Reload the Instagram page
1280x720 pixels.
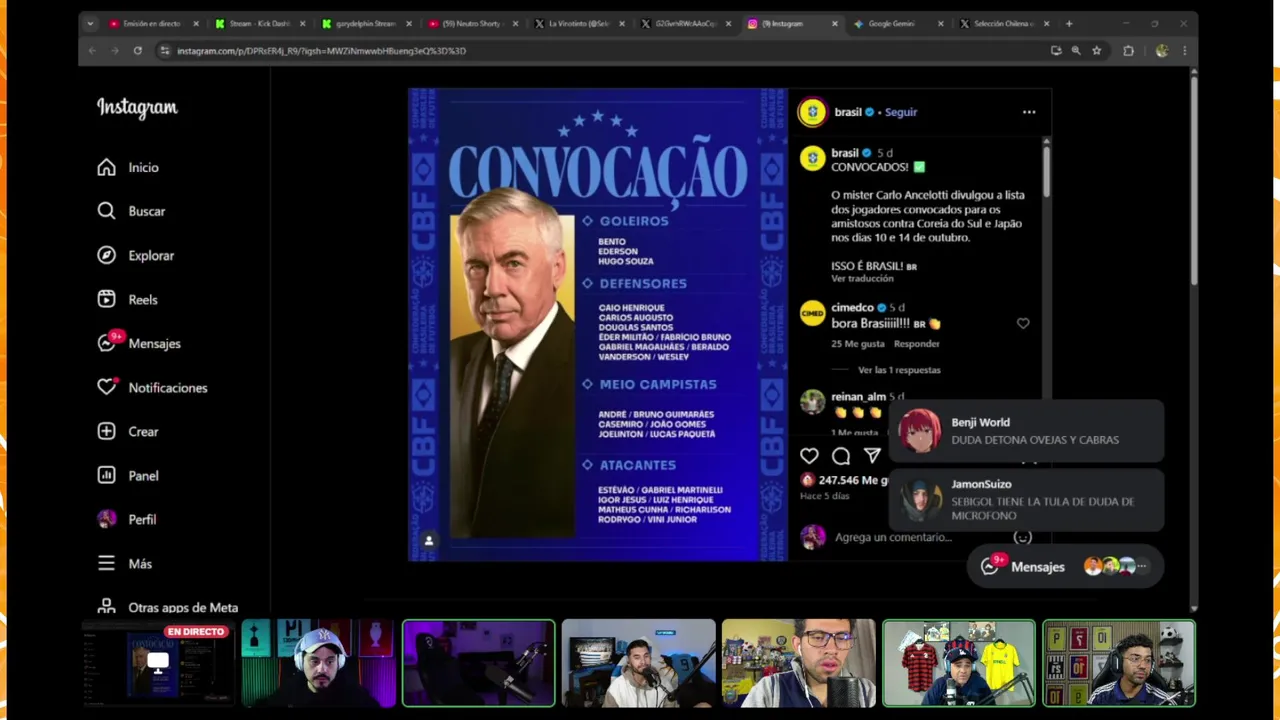[x=137, y=50]
